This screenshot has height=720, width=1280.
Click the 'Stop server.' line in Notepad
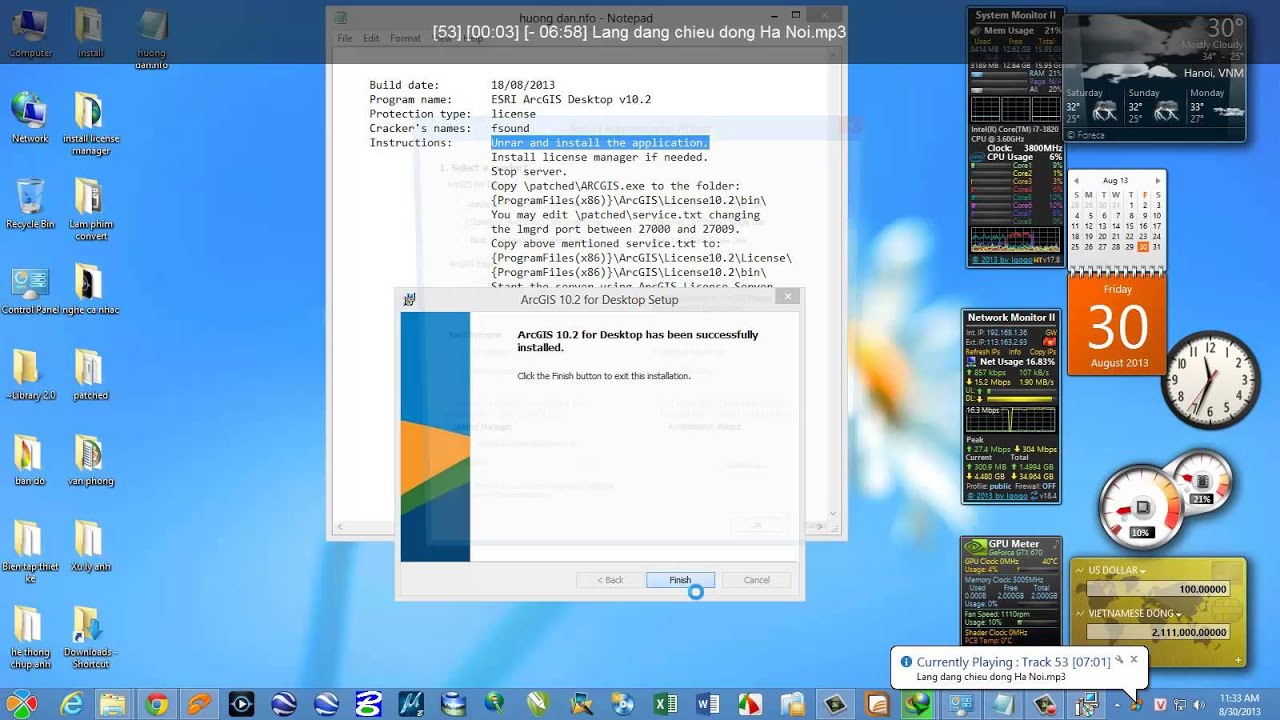point(529,172)
